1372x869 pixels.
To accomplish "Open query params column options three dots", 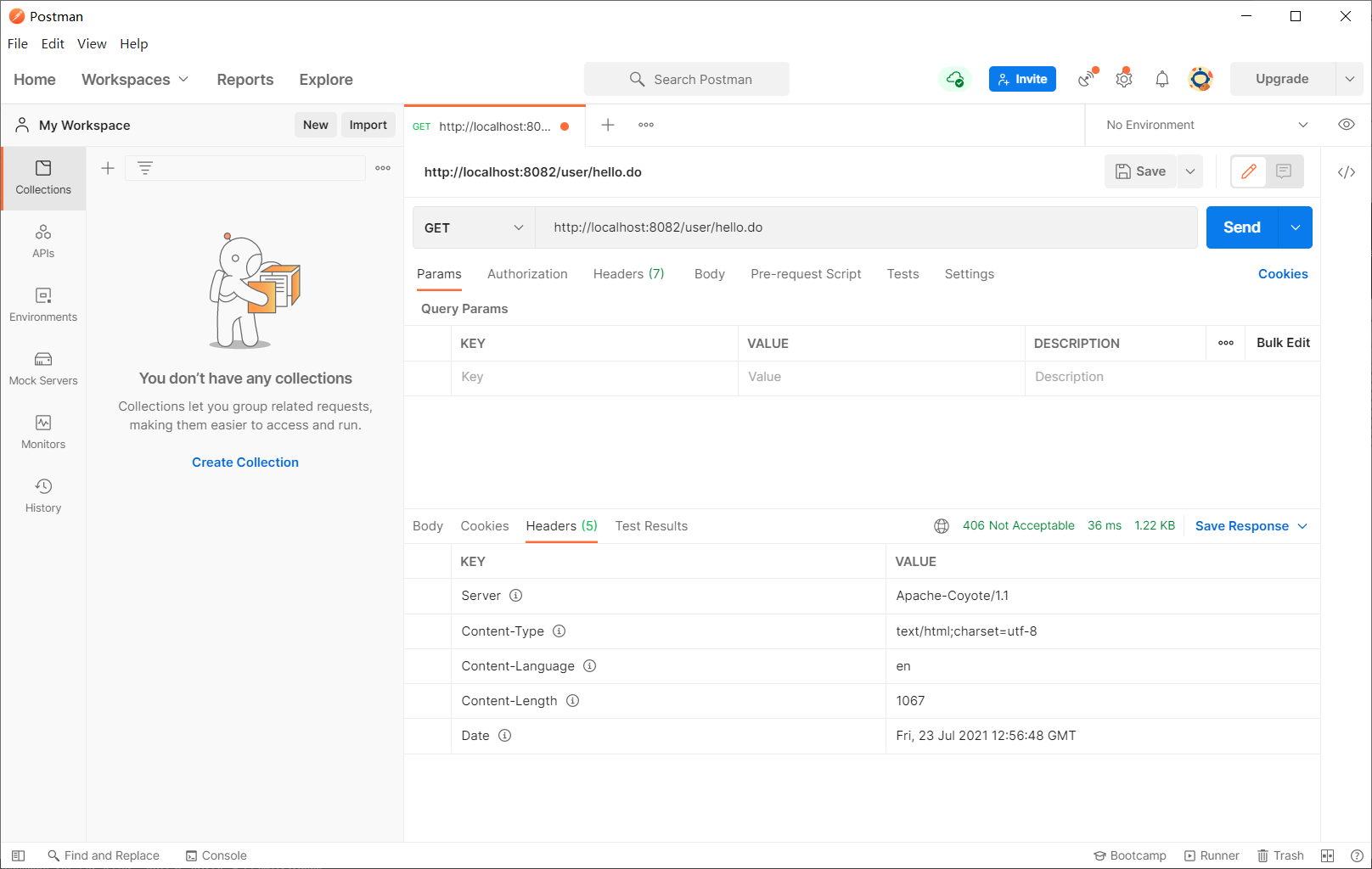I will tap(1226, 343).
